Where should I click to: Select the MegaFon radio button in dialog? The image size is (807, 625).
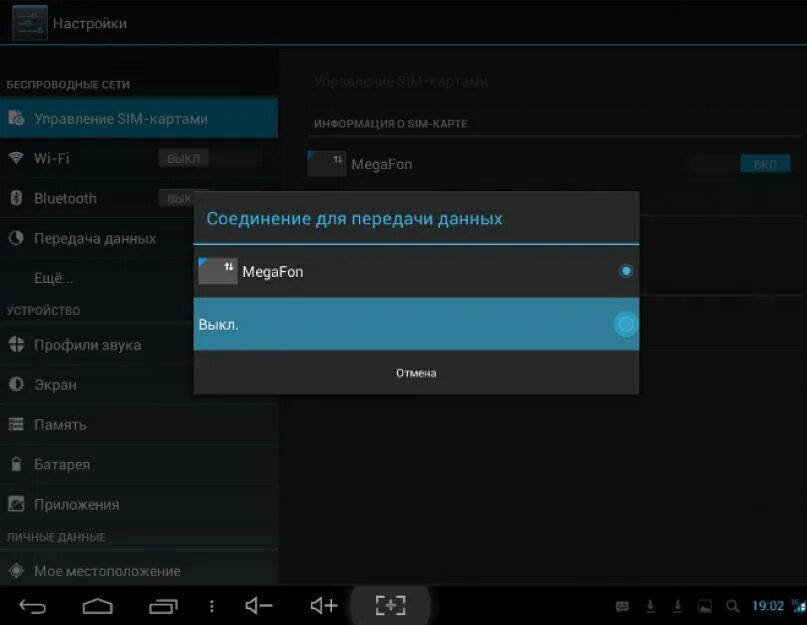(x=626, y=271)
